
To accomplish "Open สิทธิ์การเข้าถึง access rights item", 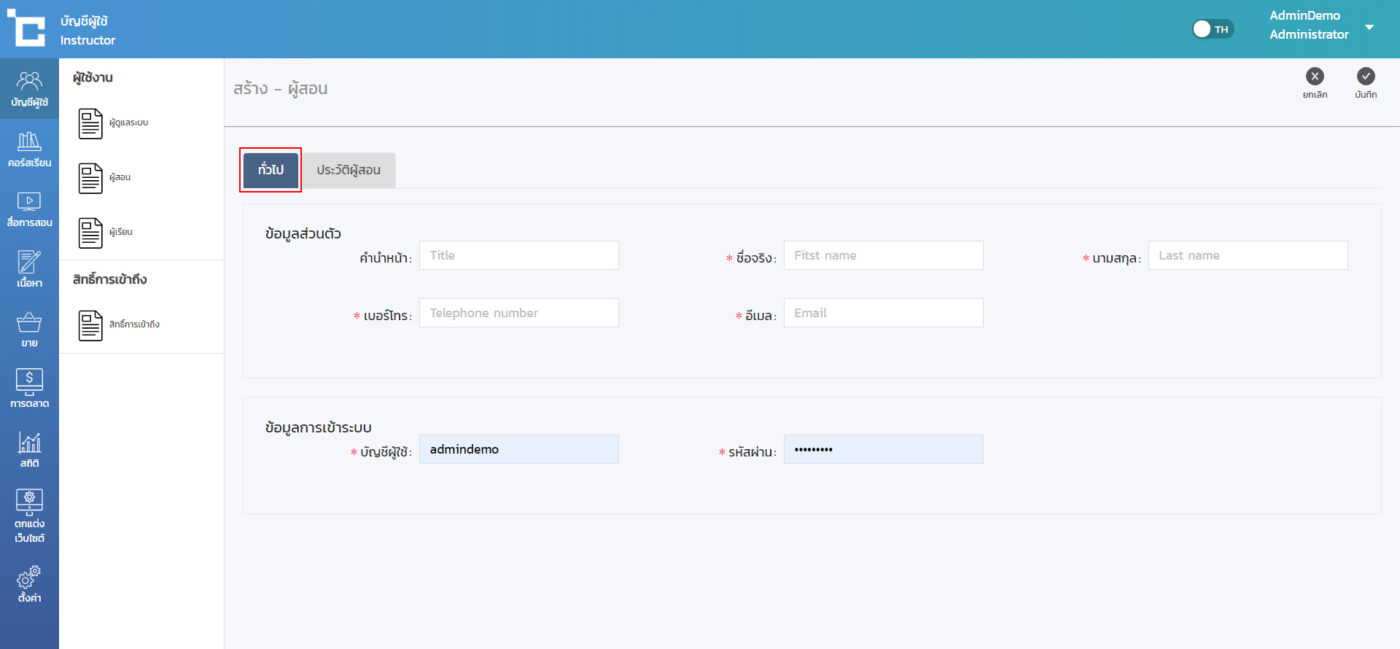I will (x=122, y=325).
